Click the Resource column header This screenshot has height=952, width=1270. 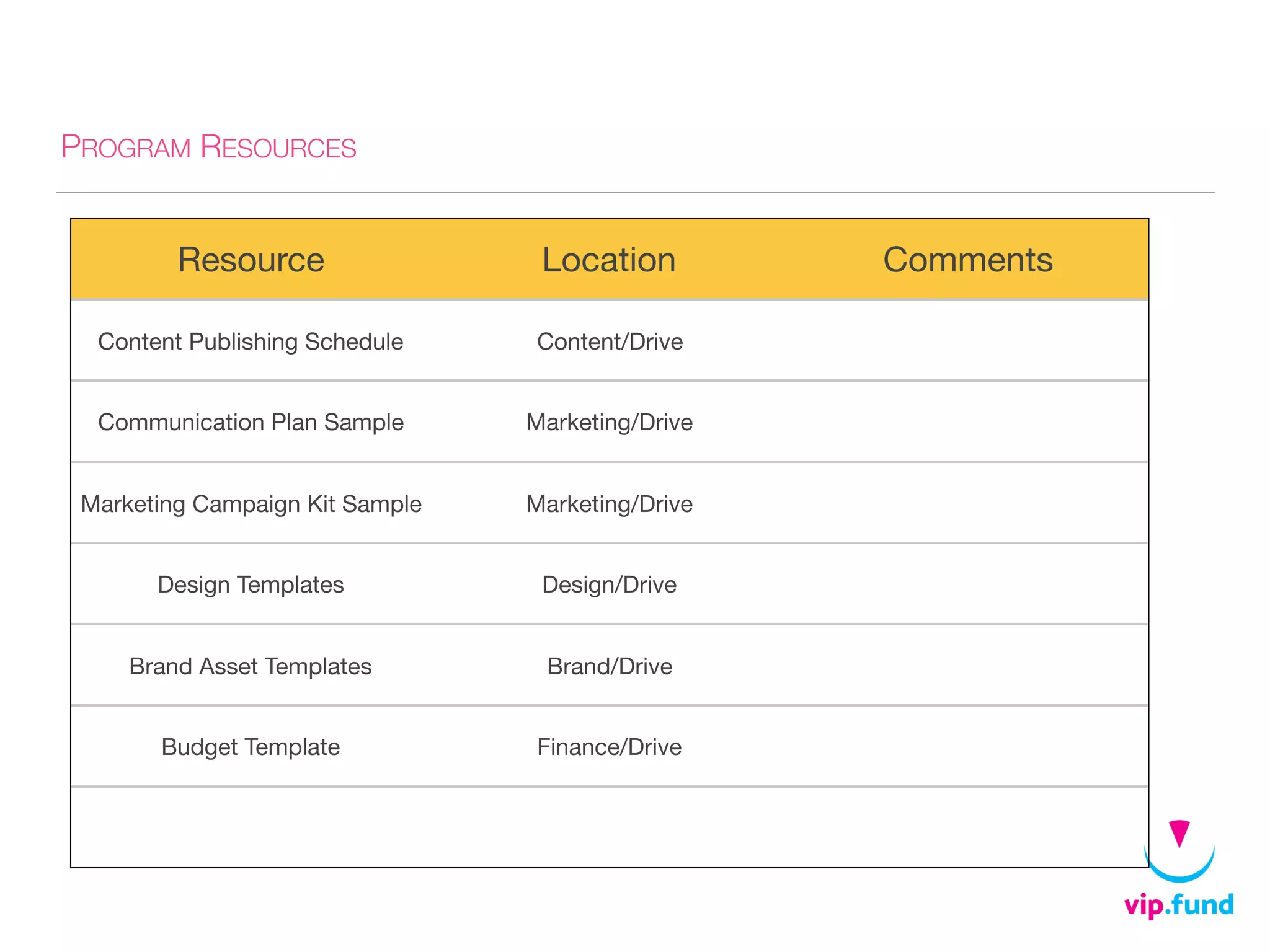click(251, 260)
